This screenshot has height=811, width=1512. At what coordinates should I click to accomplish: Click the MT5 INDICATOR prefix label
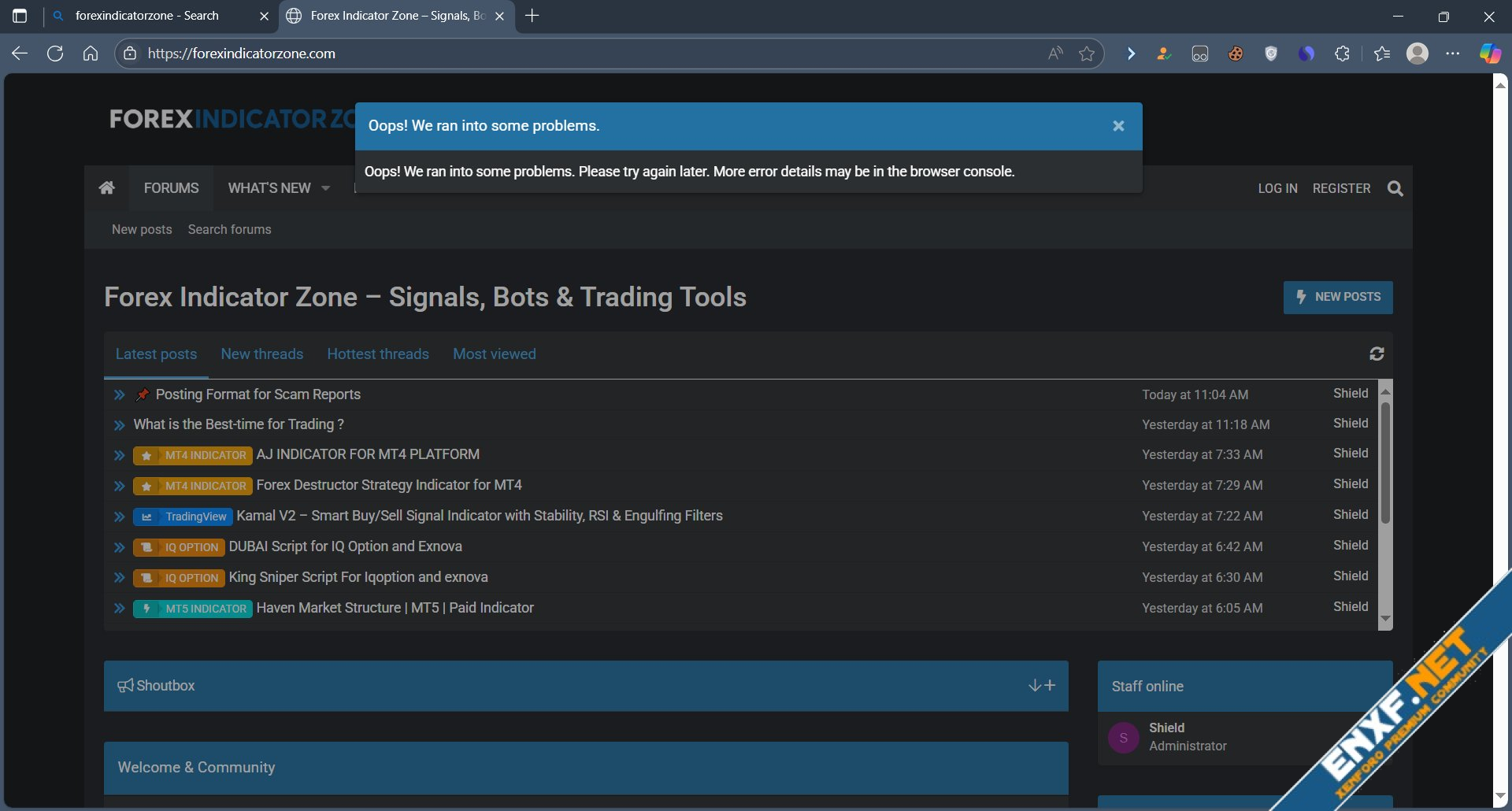(x=193, y=609)
